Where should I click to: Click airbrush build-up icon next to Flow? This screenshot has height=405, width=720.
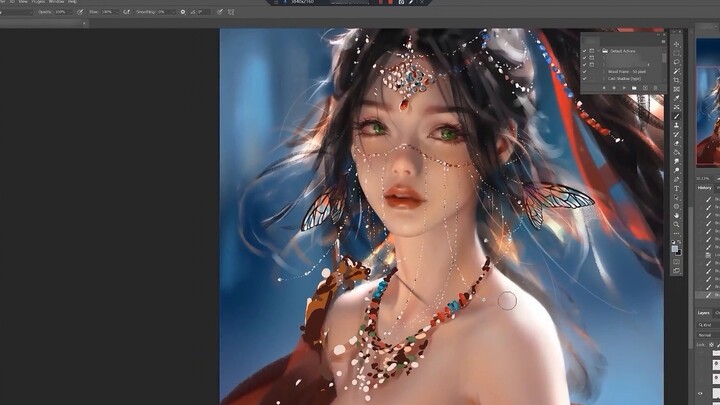pyautogui.click(x=127, y=12)
